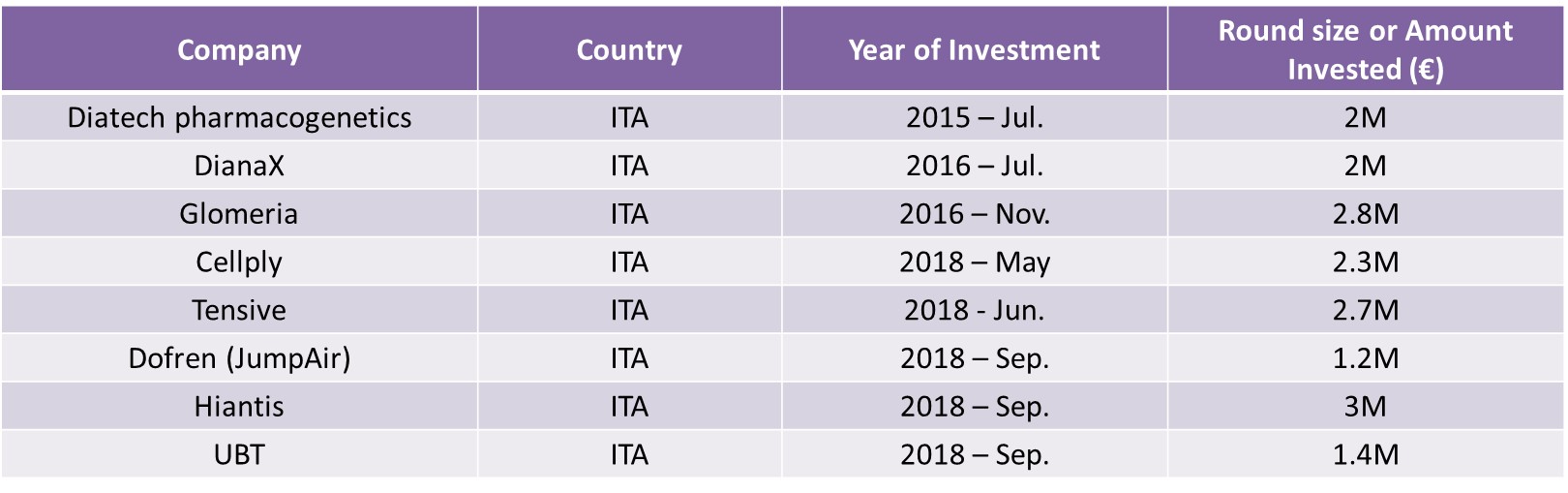Click the Glomeria company name

(x=239, y=214)
